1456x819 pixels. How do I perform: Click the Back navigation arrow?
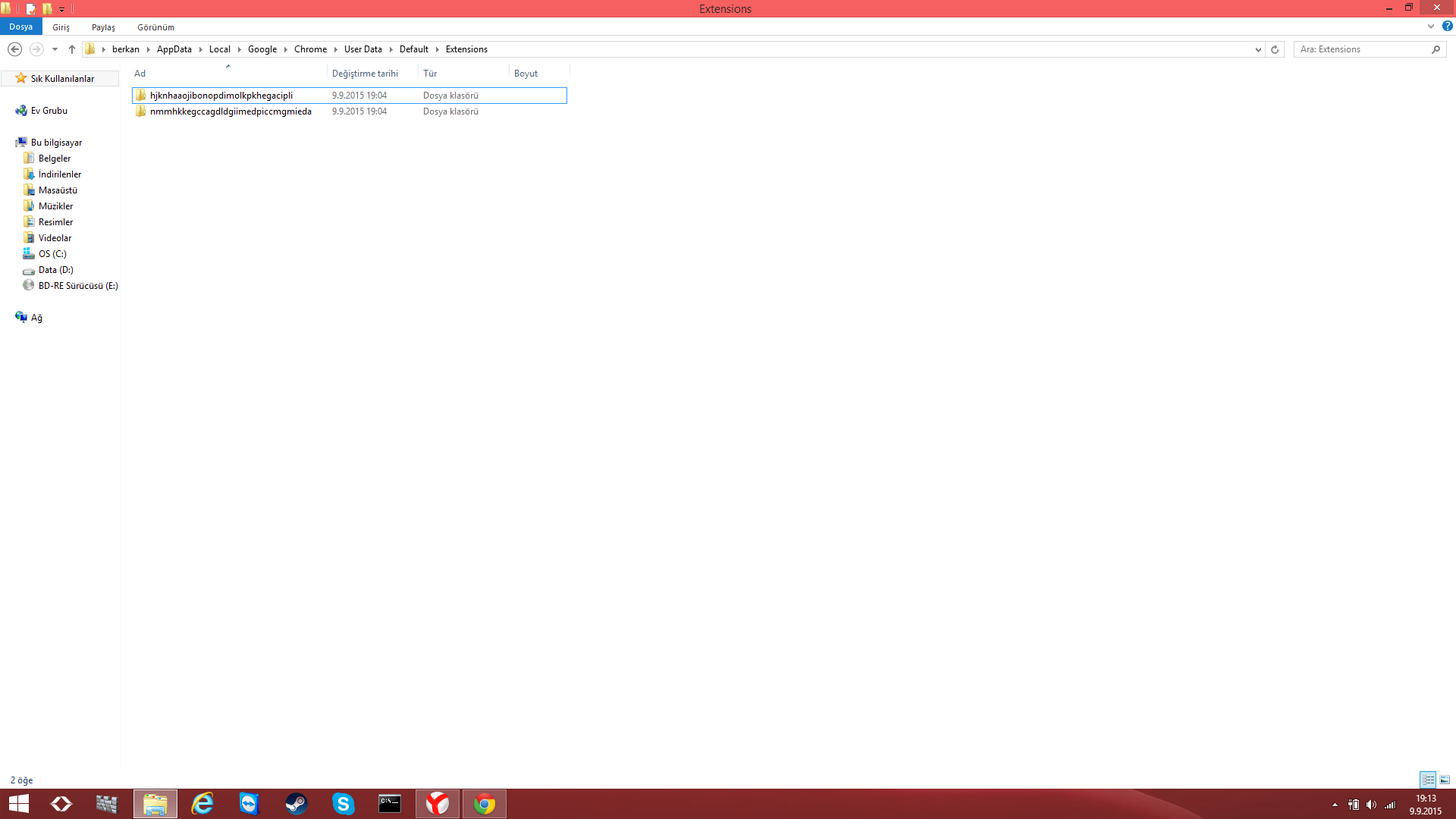click(14, 49)
